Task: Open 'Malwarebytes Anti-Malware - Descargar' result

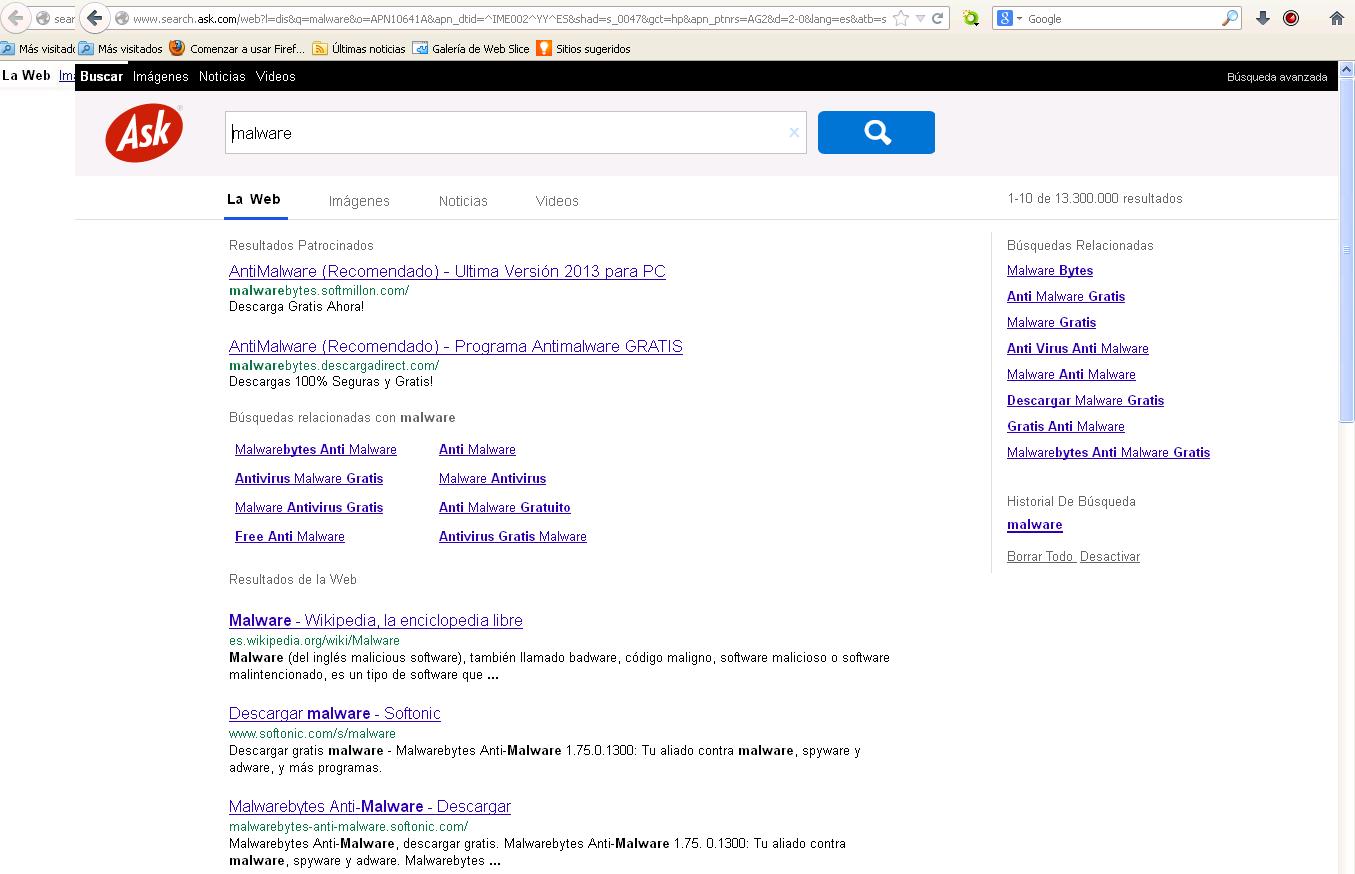Action: point(370,806)
